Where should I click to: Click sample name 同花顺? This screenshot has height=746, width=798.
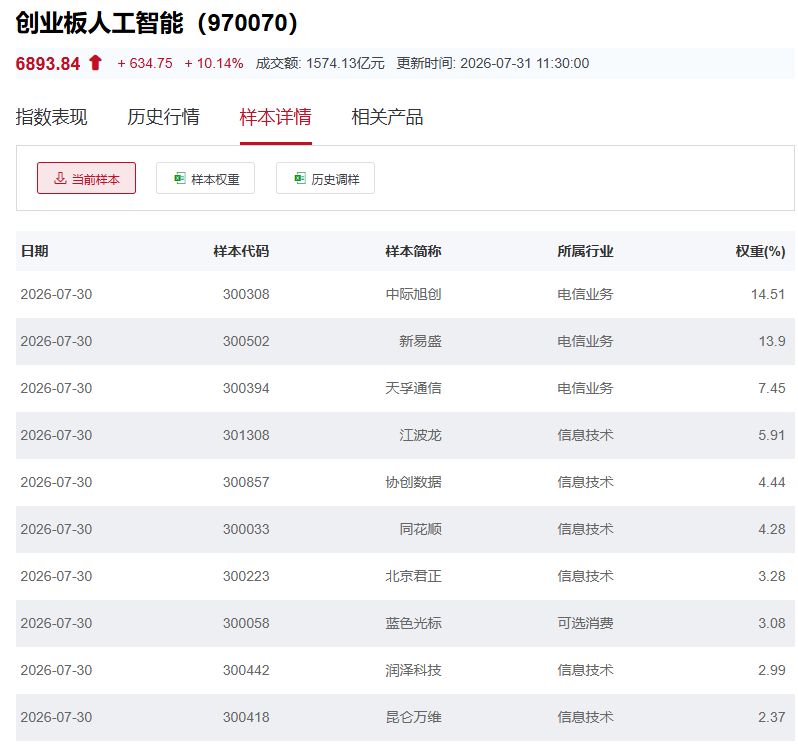(x=420, y=529)
